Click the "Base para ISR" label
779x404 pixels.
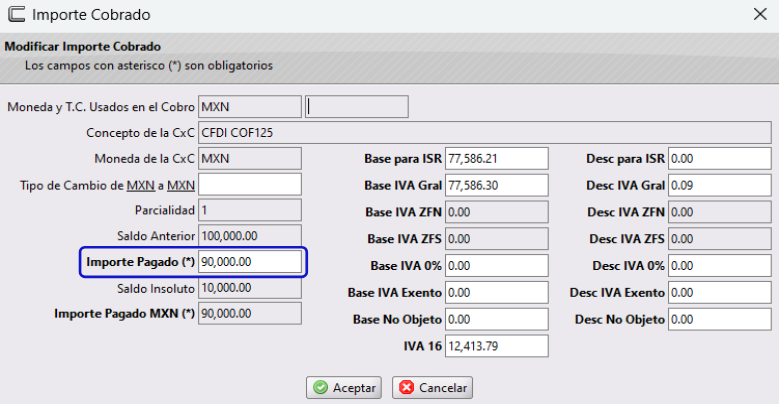[403, 159]
